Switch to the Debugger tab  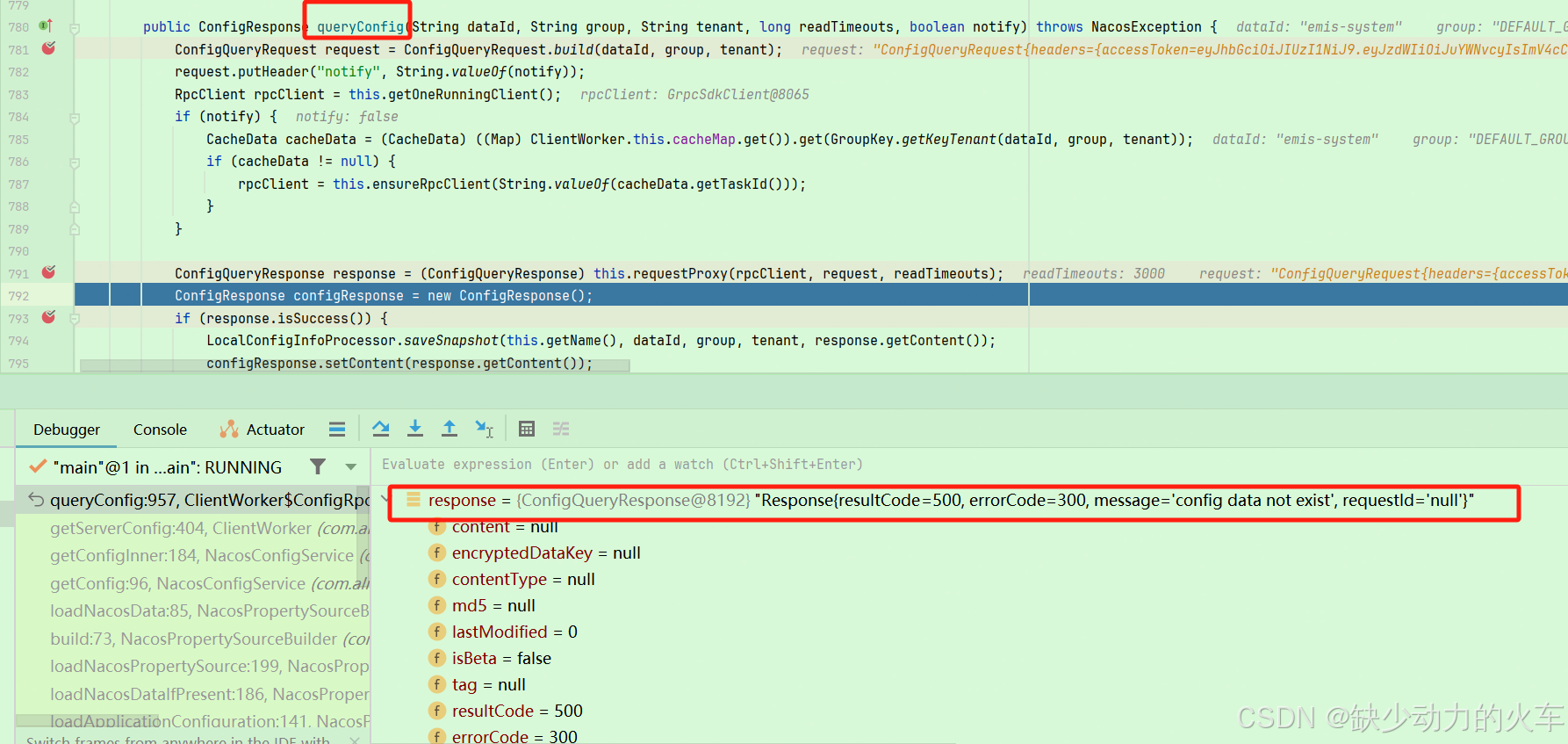click(67, 430)
